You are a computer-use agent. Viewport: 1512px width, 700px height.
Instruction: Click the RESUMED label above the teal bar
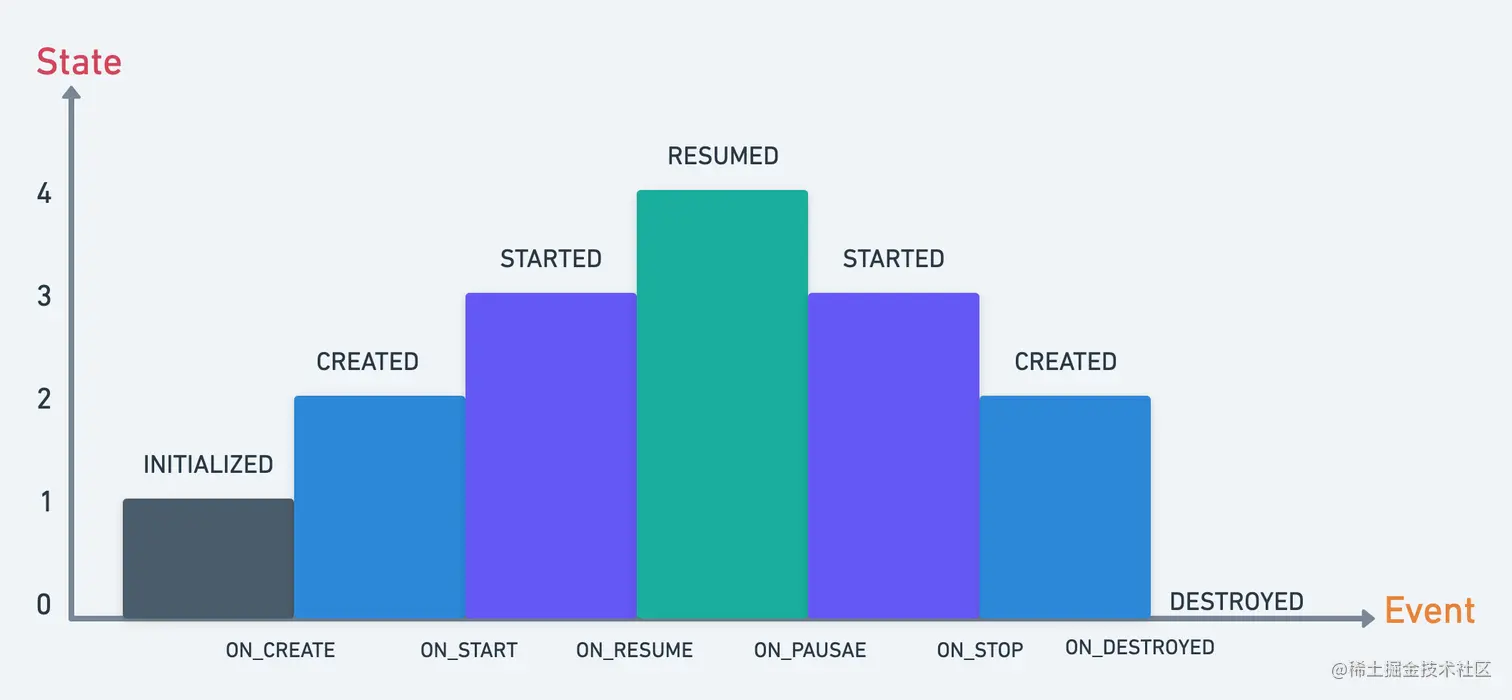tap(723, 156)
